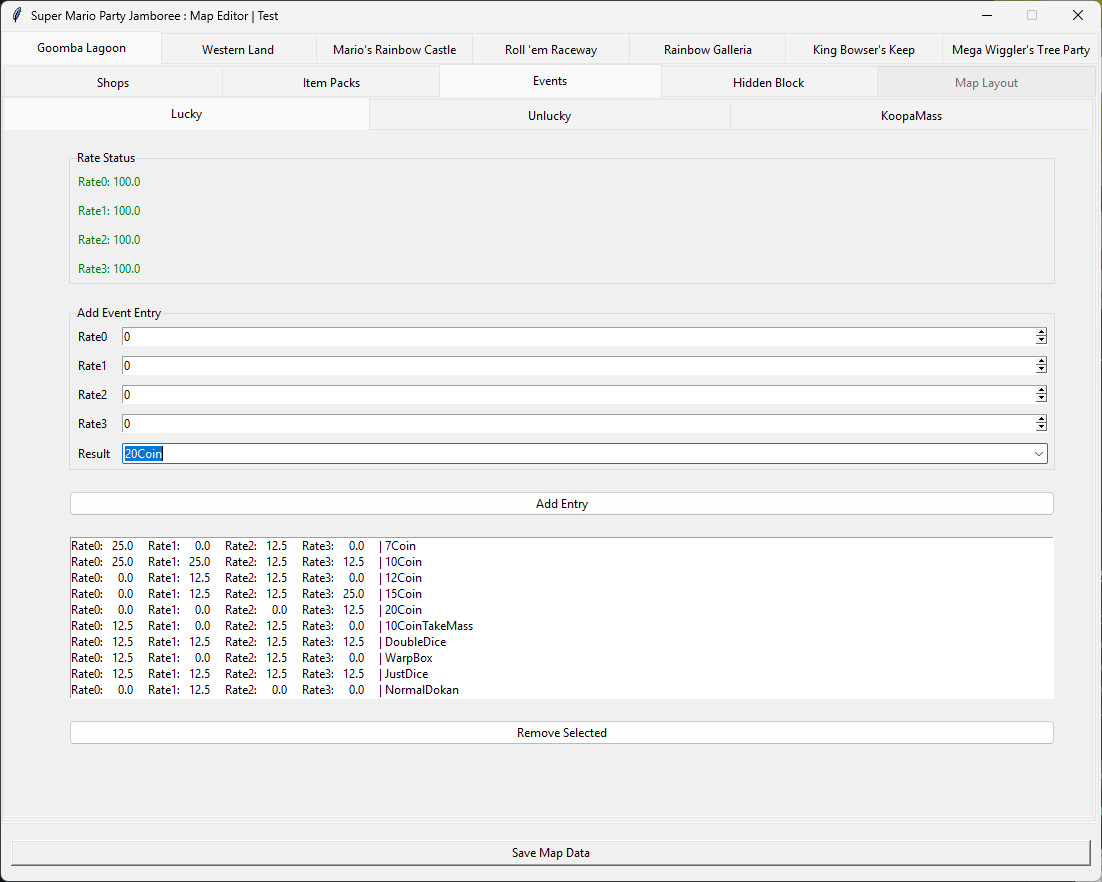Select the NormalDokan row in list
Viewport: 1102px width, 882px height.
click(x=421, y=690)
